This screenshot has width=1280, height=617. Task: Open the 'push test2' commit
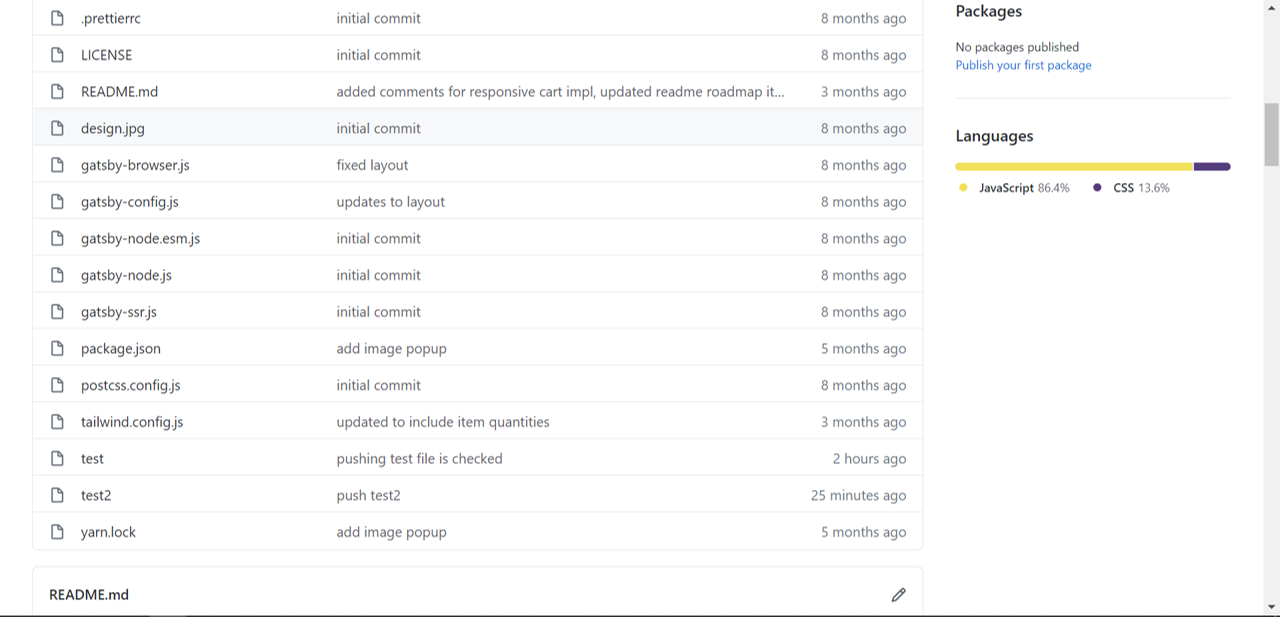tap(368, 495)
